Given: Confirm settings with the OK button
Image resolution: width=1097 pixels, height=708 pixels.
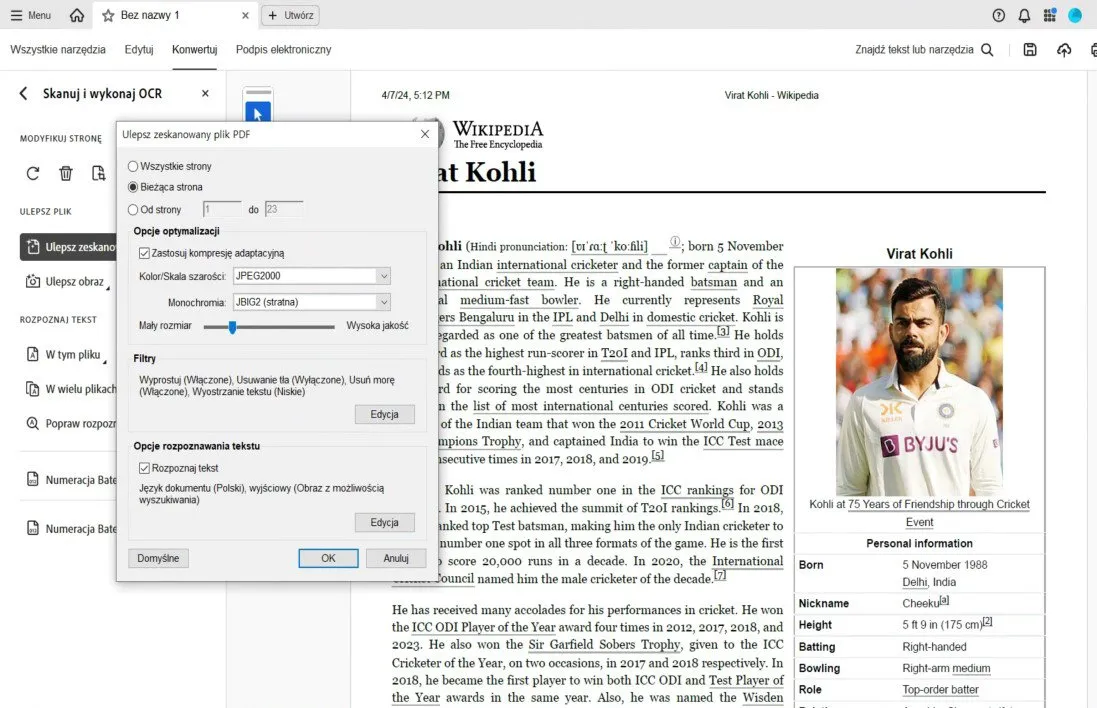Looking at the screenshot, I should point(328,558).
